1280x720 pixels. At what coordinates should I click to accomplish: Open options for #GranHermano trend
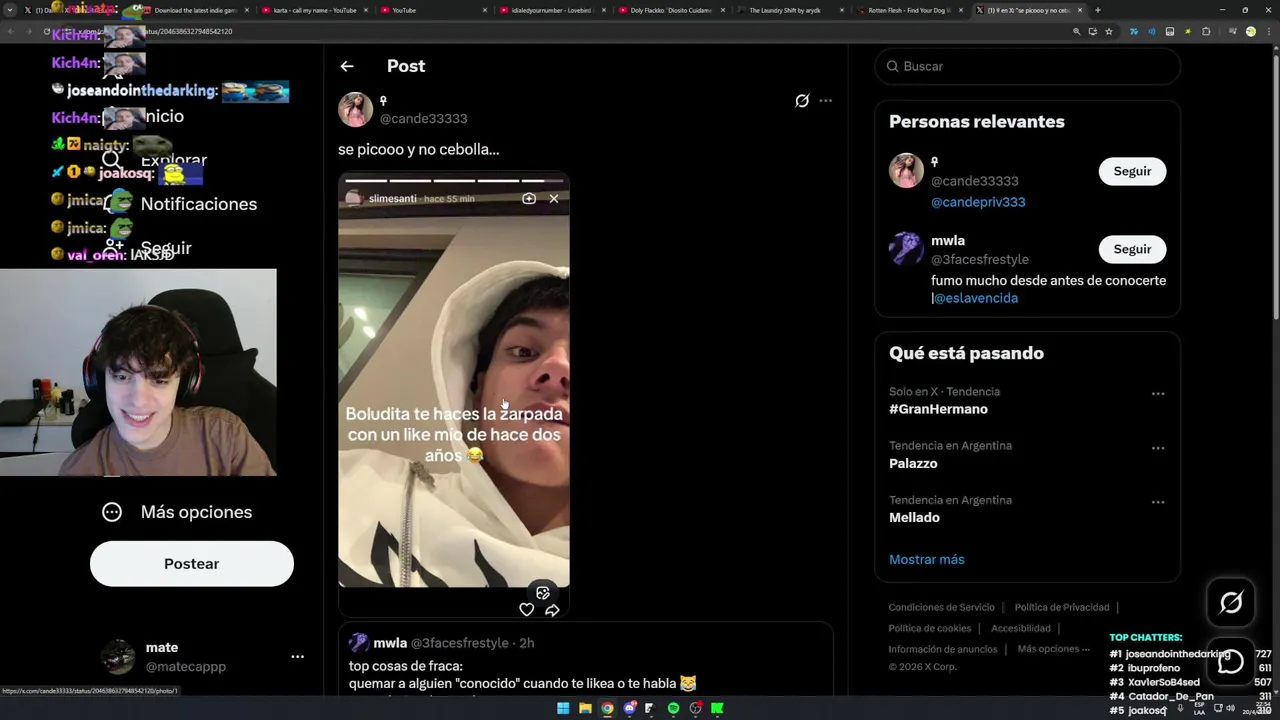point(1158,394)
